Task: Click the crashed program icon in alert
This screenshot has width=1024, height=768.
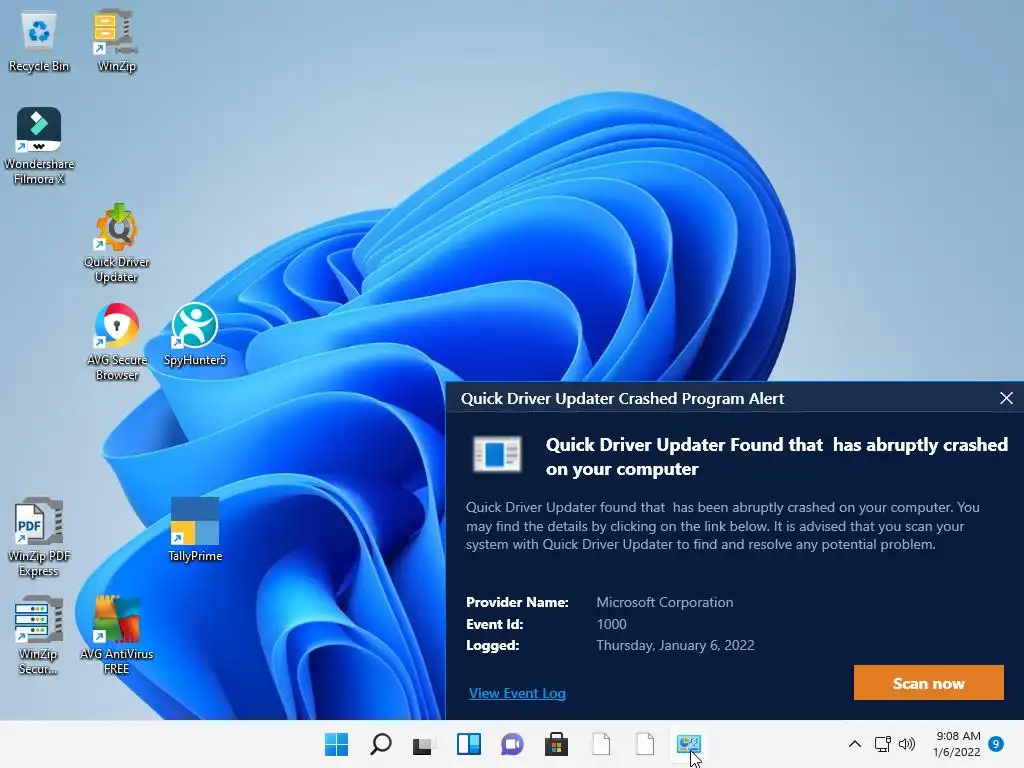Action: tap(497, 454)
